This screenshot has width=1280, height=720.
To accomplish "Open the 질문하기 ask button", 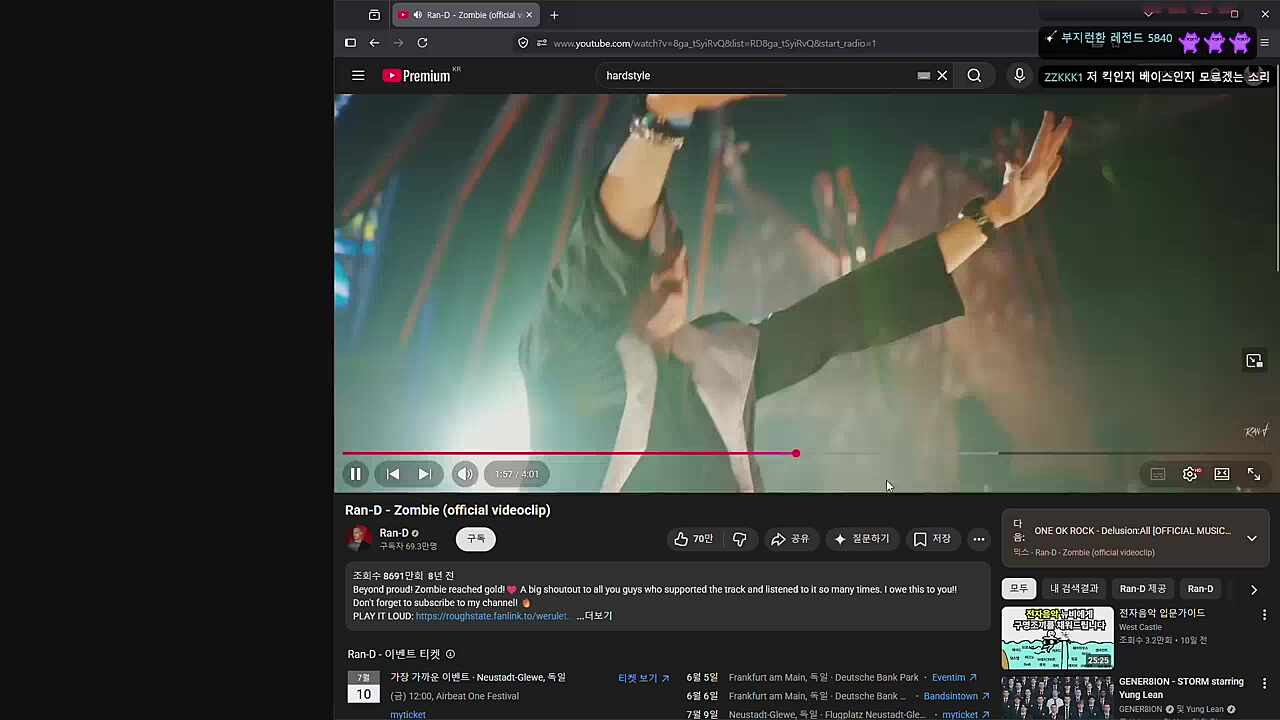I will click(862, 539).
